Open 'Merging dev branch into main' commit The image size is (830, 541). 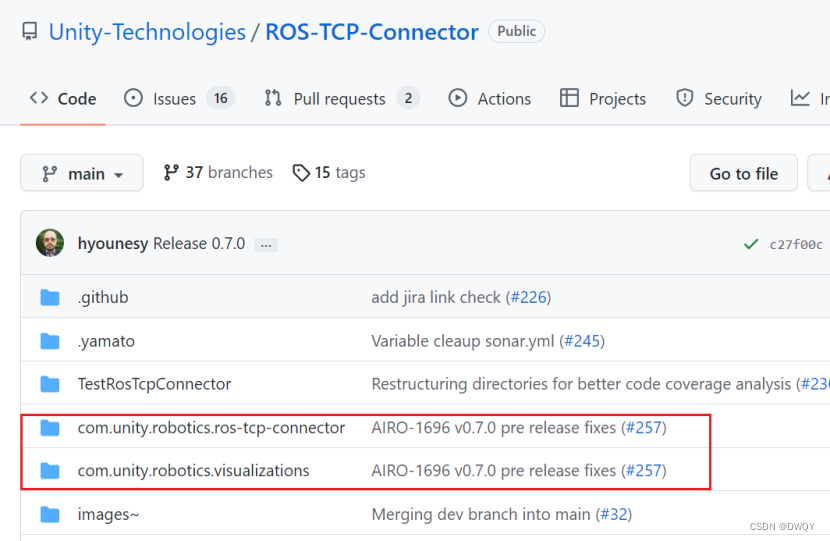(481, 514)
